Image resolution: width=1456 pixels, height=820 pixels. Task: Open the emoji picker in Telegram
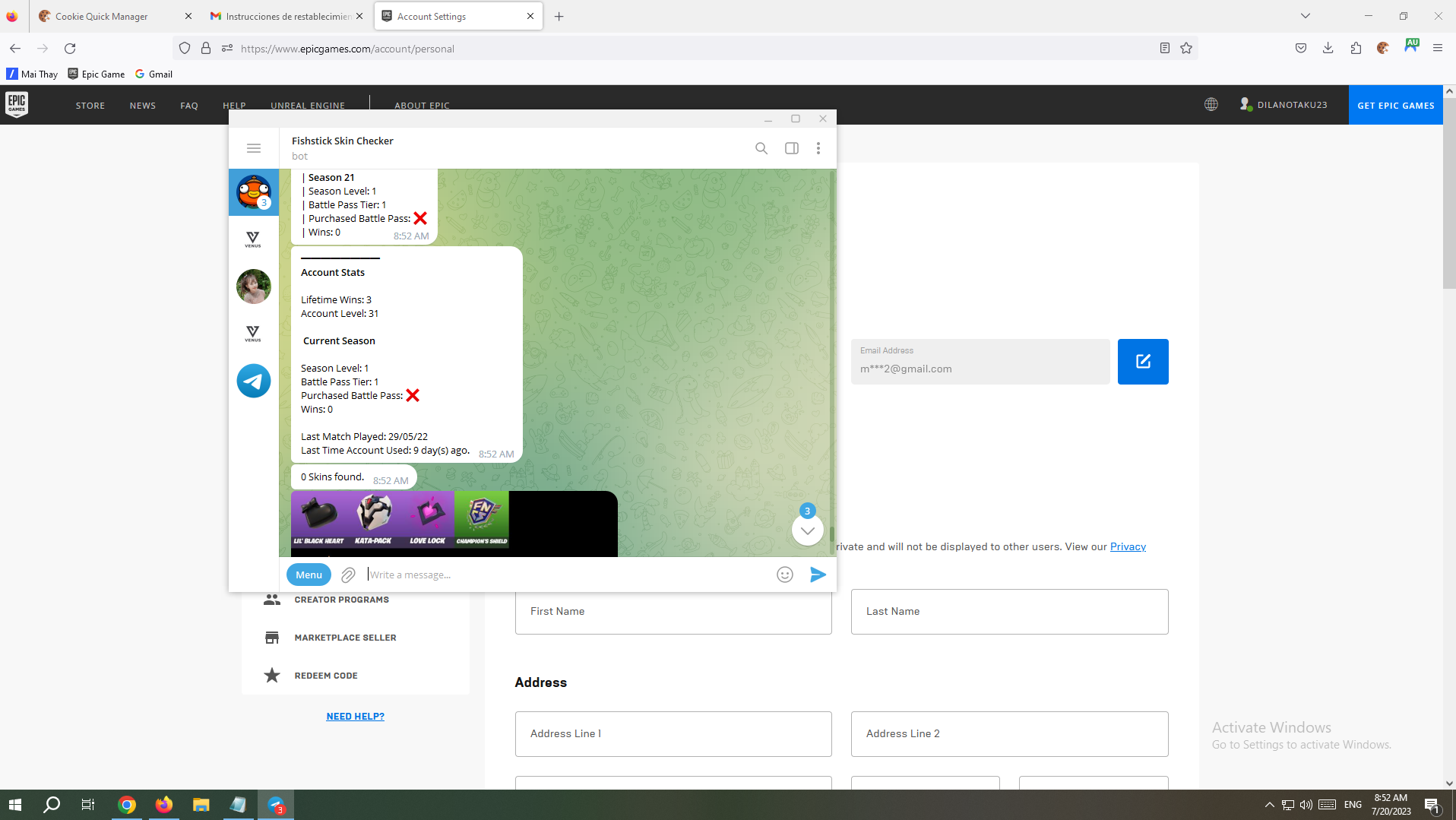click(785, 575)
